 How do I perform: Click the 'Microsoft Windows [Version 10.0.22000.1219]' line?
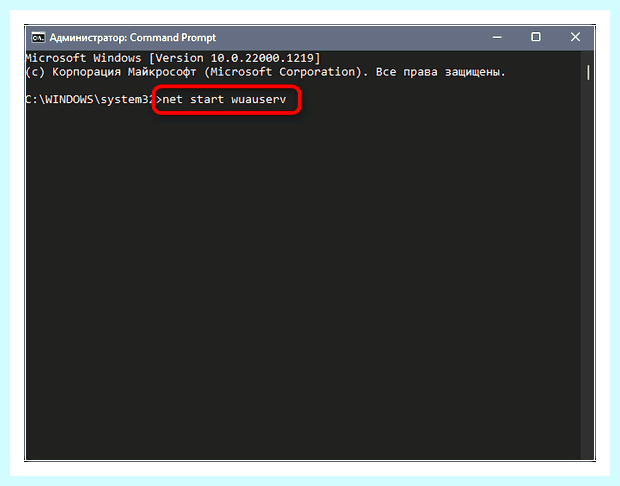172,58
